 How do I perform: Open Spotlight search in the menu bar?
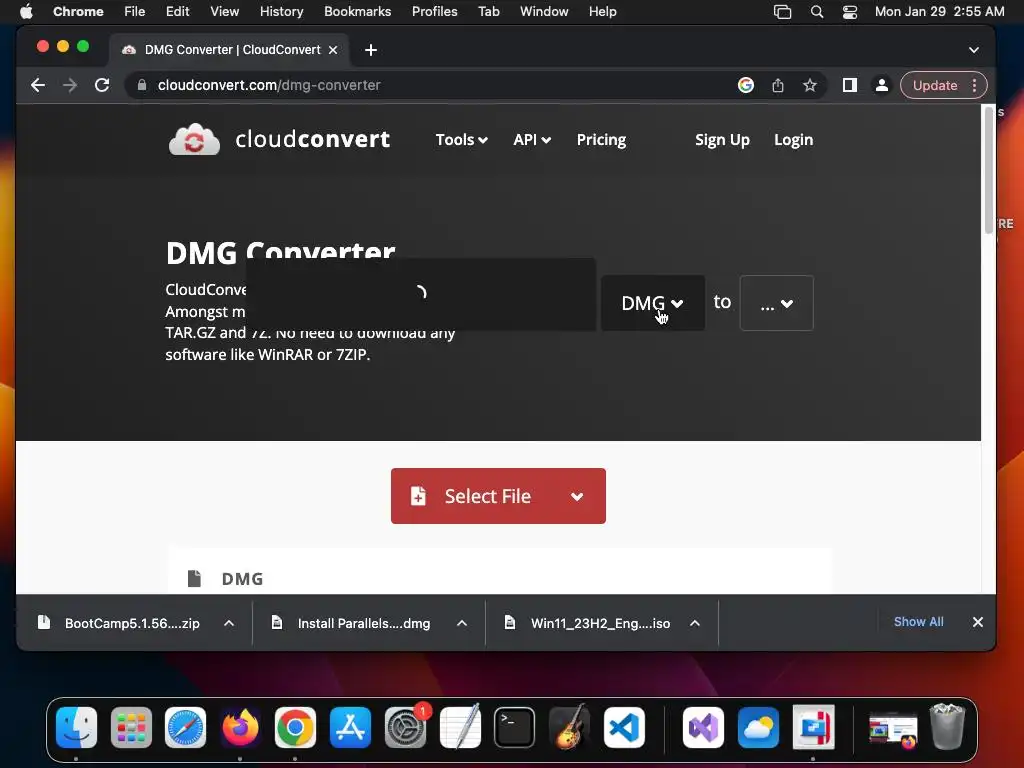tap(816, 12)
